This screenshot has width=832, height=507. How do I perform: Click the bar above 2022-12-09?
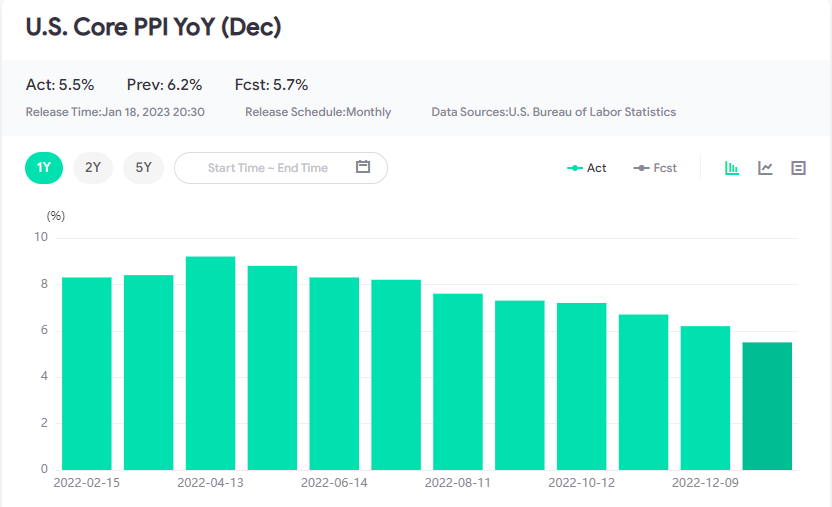click(705, 397)
